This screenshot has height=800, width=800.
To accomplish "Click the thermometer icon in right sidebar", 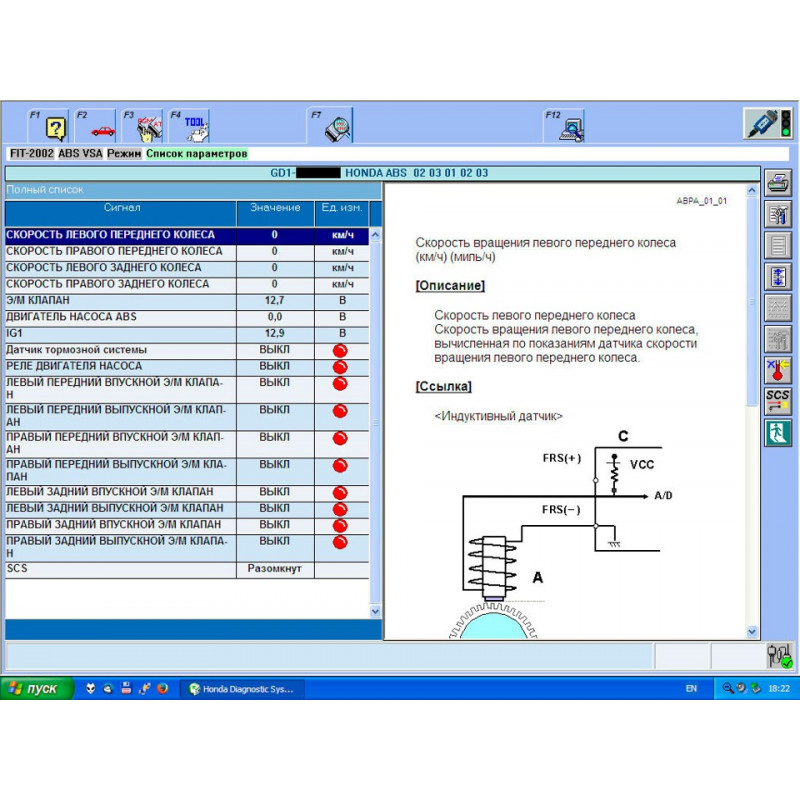I will point(777,370).
